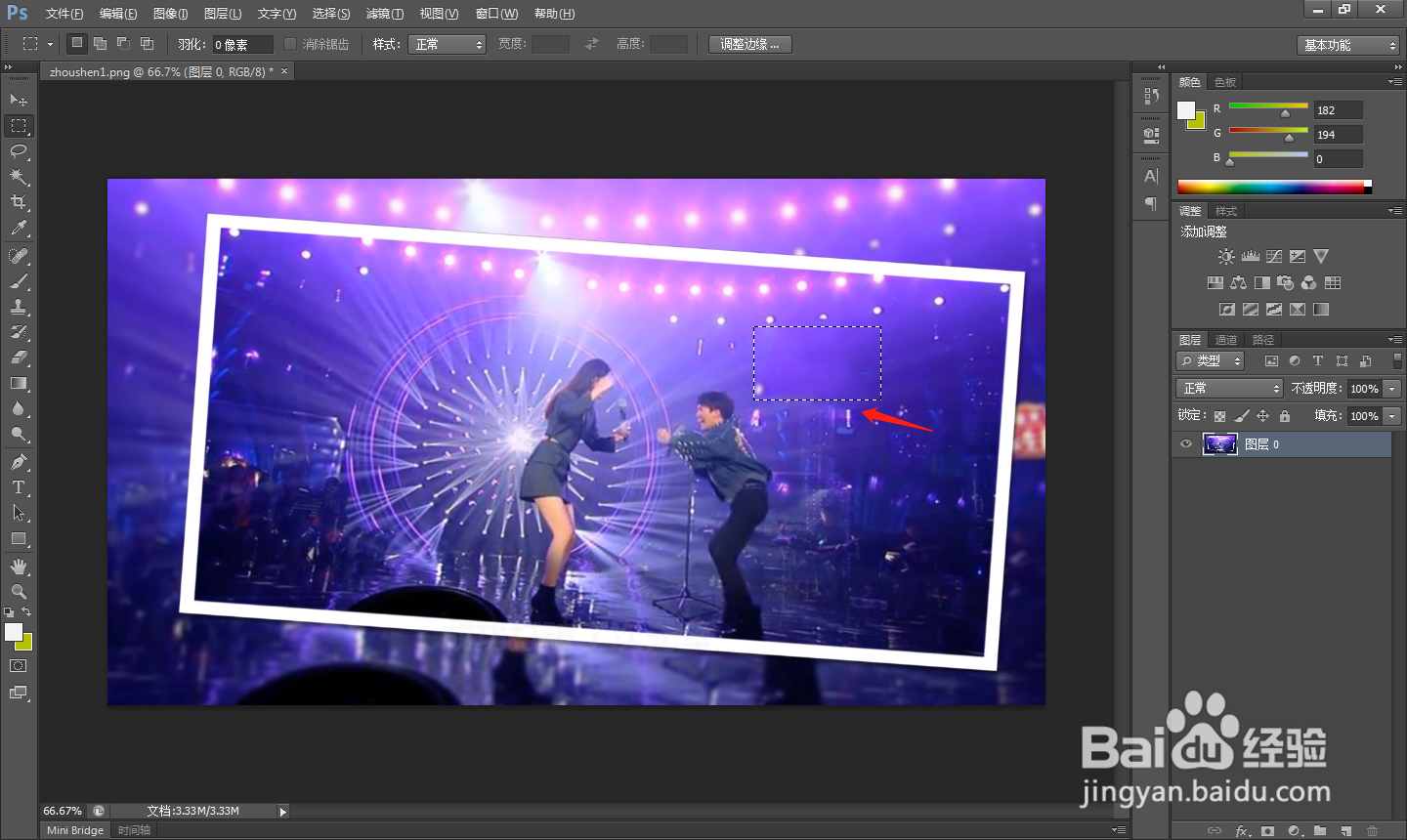Change screen mode icon in toolbar

[x=19, y=693]
